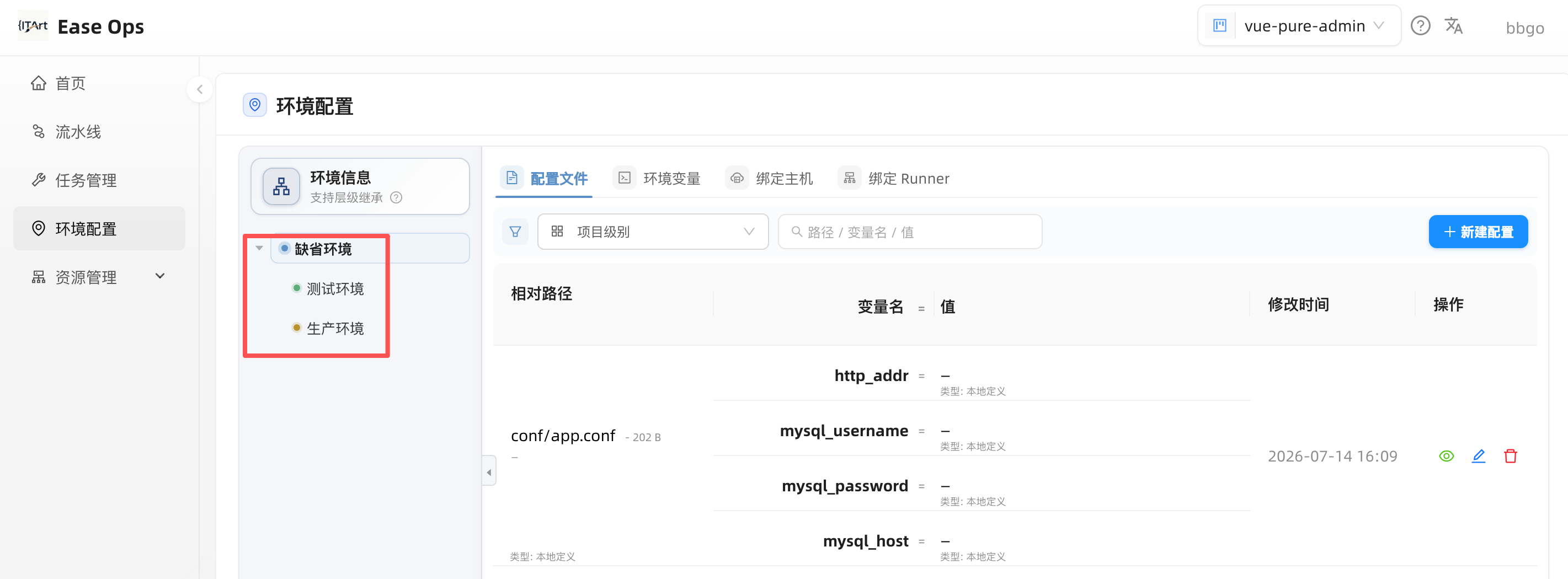Image resolution: width=1568 pixels, height=579 pixels.
Task: Click the 环境配置 location pin icon in header
Action: click(254, 105)
